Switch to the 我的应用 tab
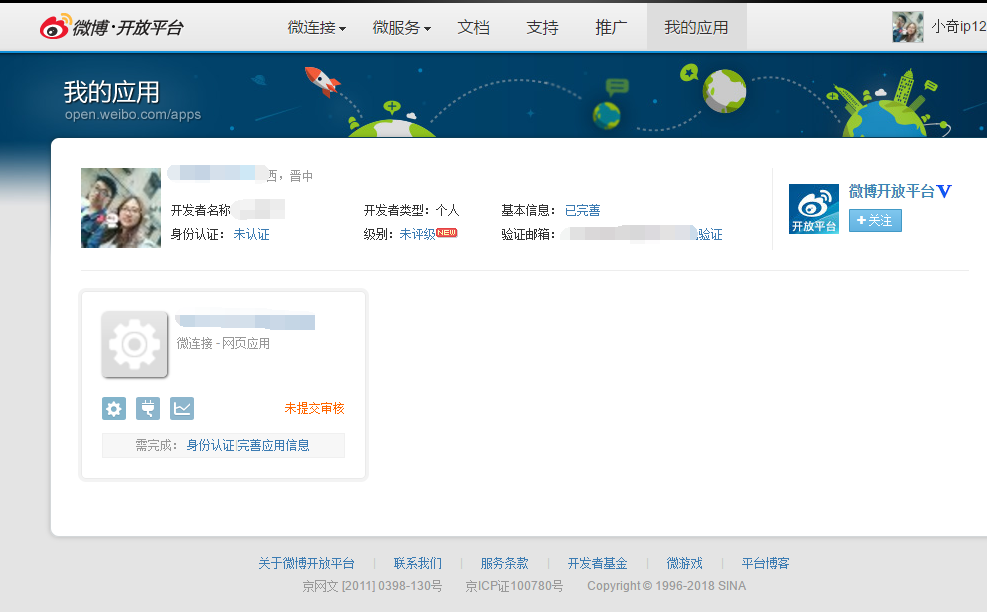 click(696, 28)
